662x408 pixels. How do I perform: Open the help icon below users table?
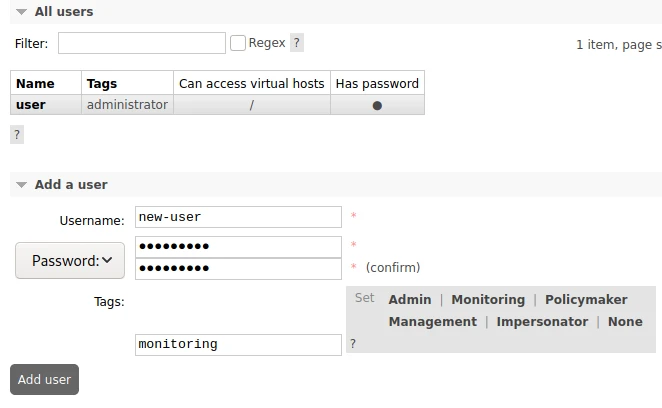pyautogui.click(x=17, y=134)
